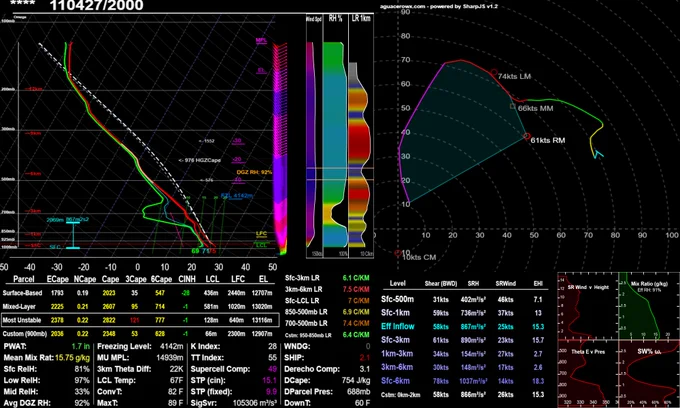680x408 pixels.
Task: Click the 3km-6km LR value 7.5 C/KM
Action: point(356,289)
